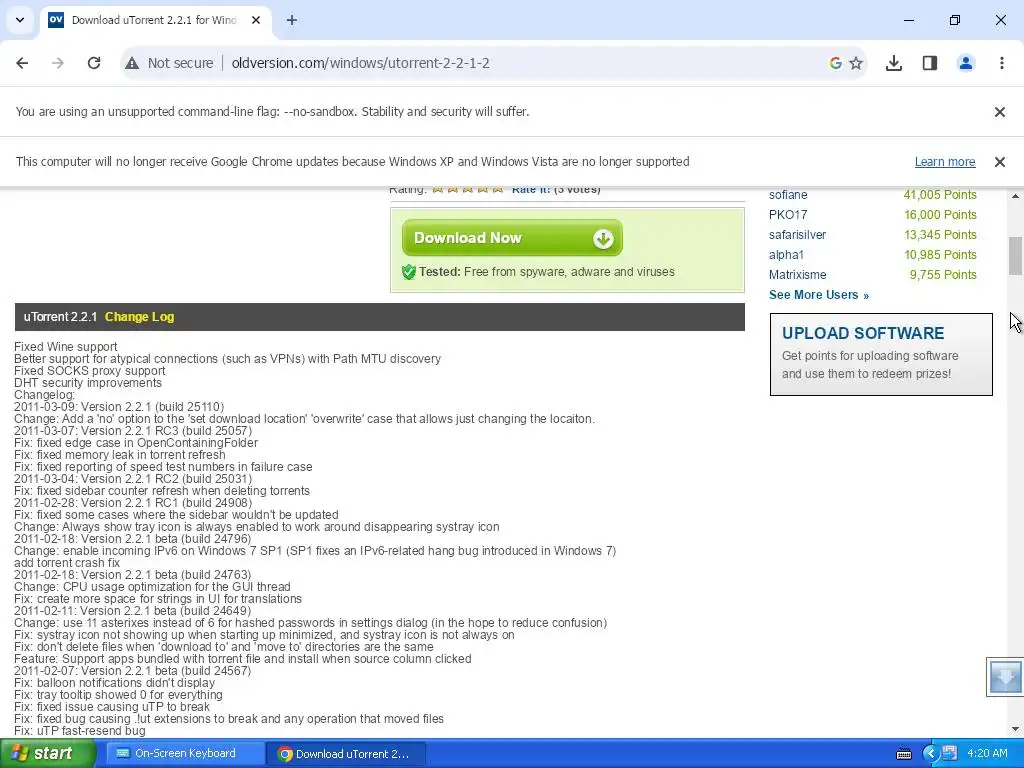1024x768 pixels.
Task: Go back to the previous page
Action: pos(22,63)
